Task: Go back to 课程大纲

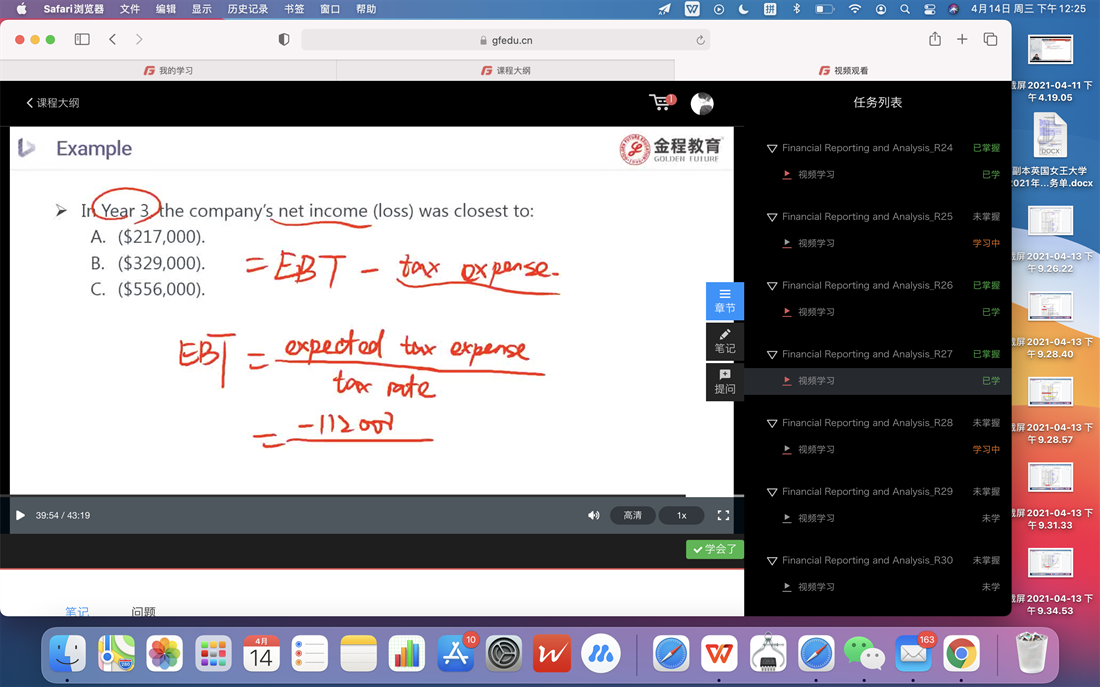Action: 53,102
